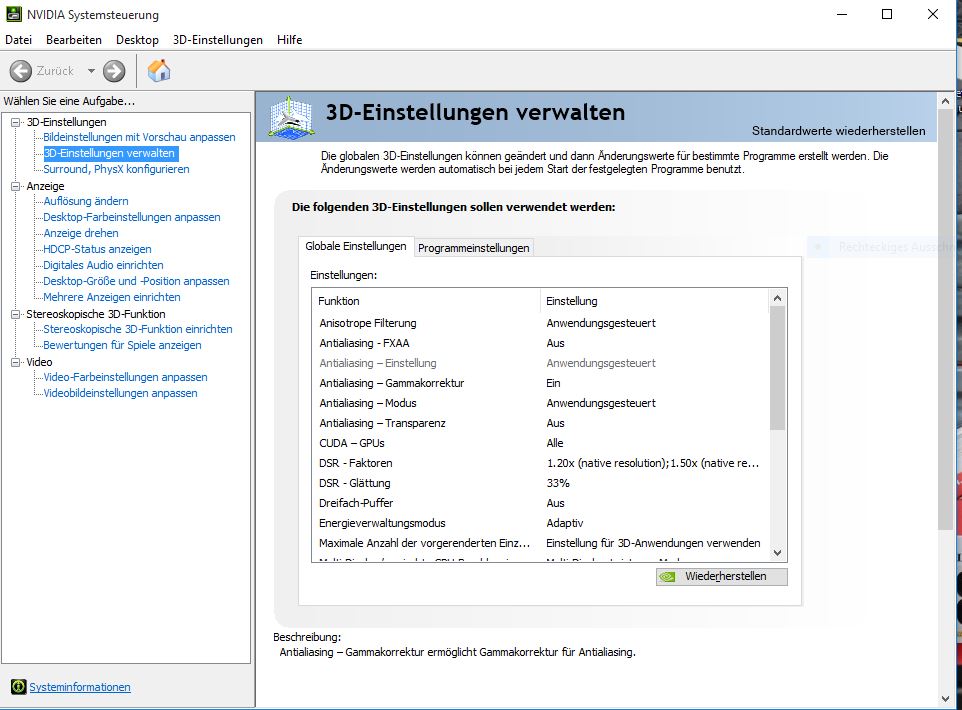The width and height of the screenshot is (962, 710).
Task: Open Video-Farbeinstellungen anpassen
Action: [x=125, y=377]
